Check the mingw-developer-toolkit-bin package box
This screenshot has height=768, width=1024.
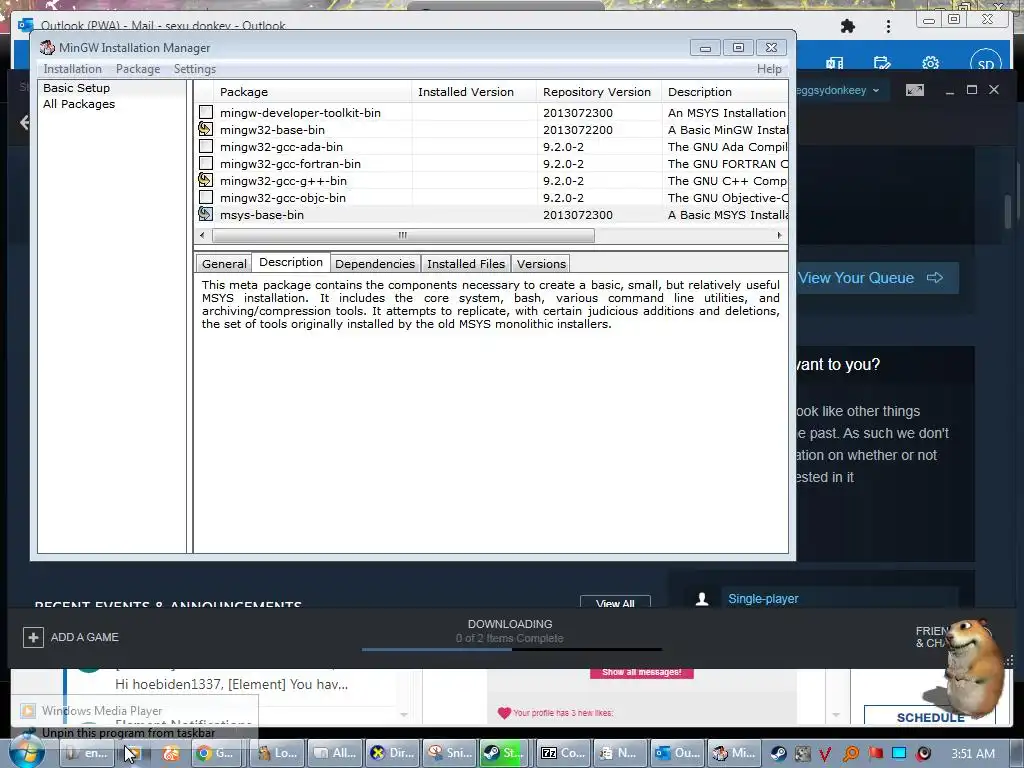(x=206, y=112)
